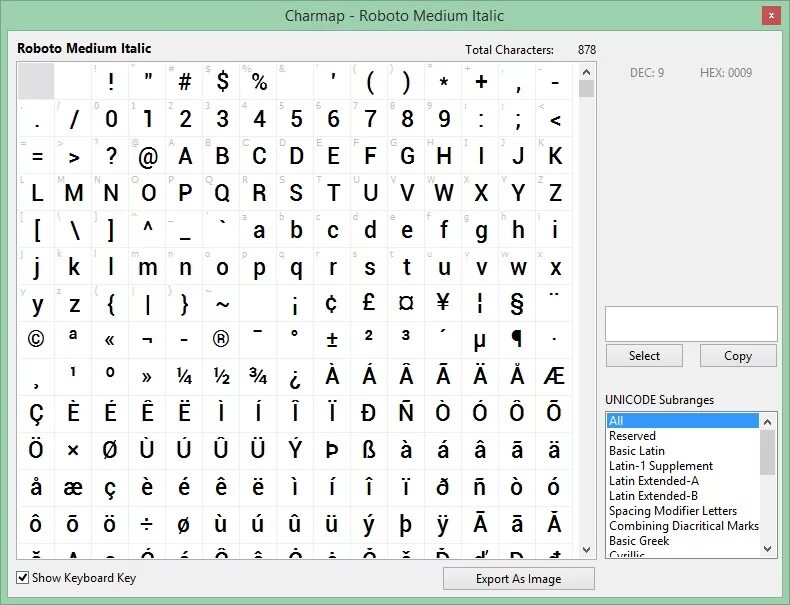The image size is (790, 605).
Task: Select the pound sterling £ glyph
Action: click(x=370, y=303)
